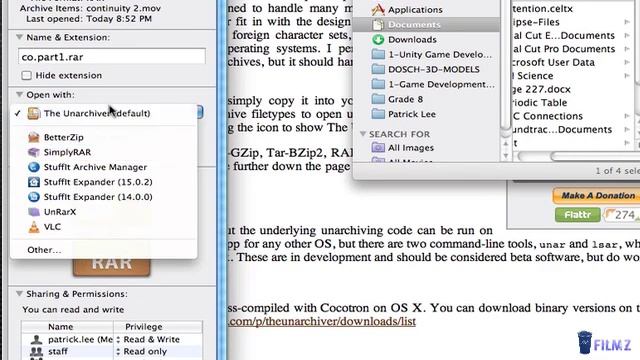
Task: Toggle the Hide extension checkbox
Action: (x=27, y=76)
